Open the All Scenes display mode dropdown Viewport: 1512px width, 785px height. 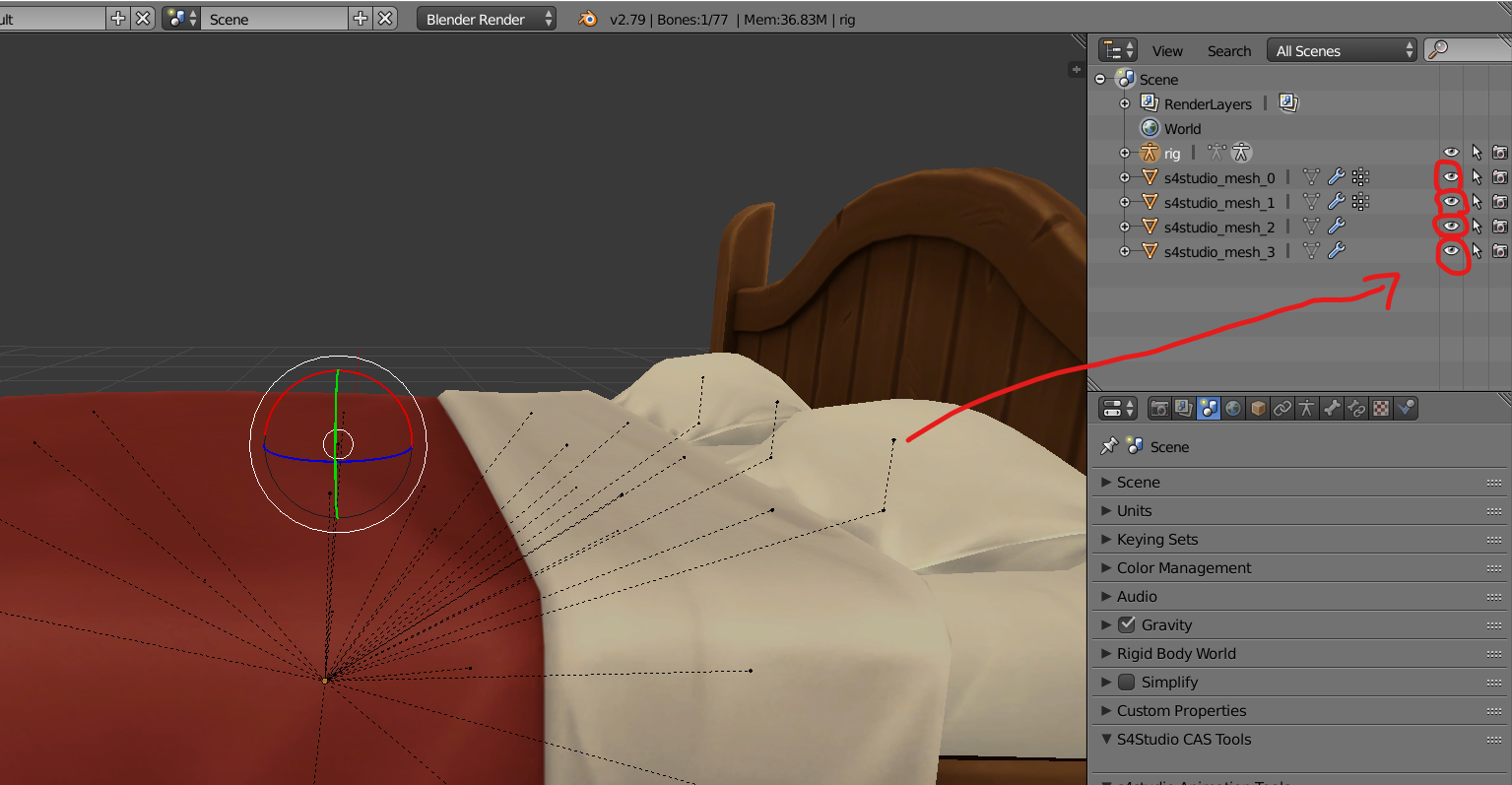pyautogui.click(x=1342, y=50)
